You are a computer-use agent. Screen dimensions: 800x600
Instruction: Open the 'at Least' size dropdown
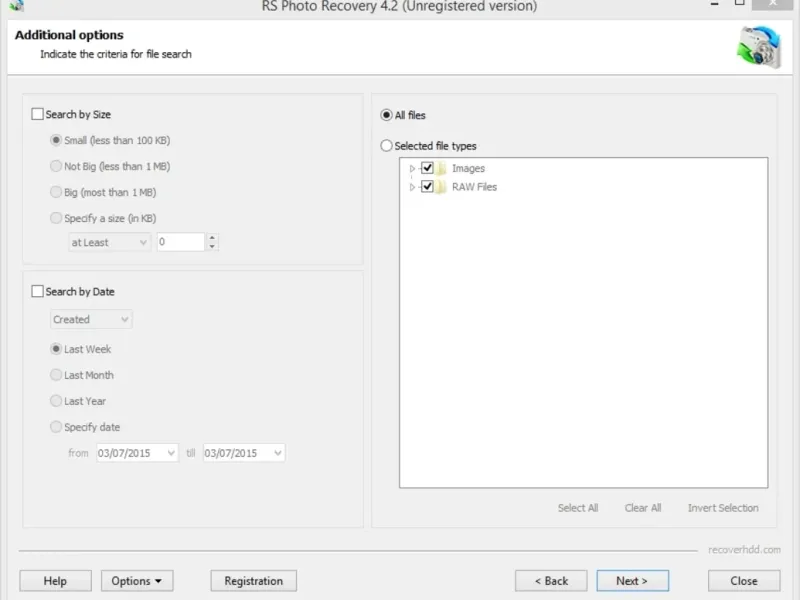point(109,242)
